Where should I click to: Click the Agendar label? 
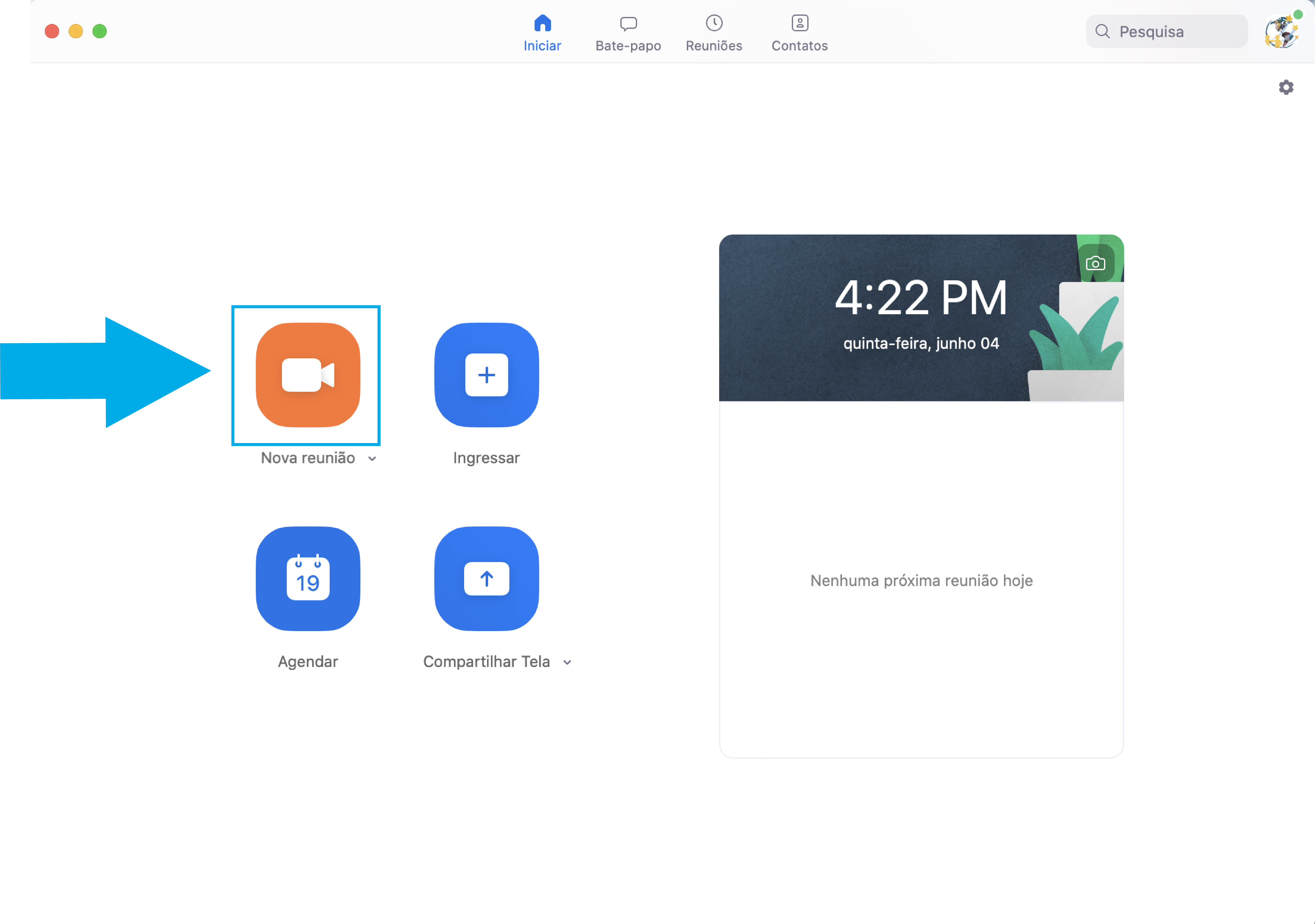point(308,662)
